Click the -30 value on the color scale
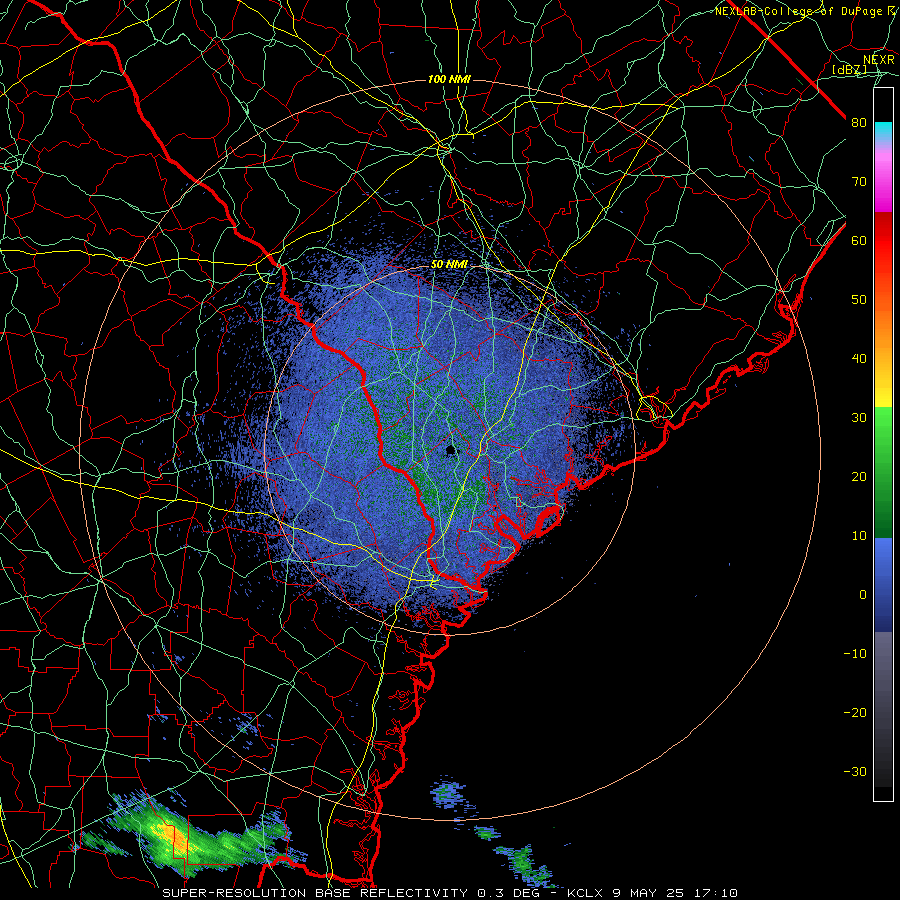Image resolution: width=900 pixels, height=900 pixels. pos(855,771)
